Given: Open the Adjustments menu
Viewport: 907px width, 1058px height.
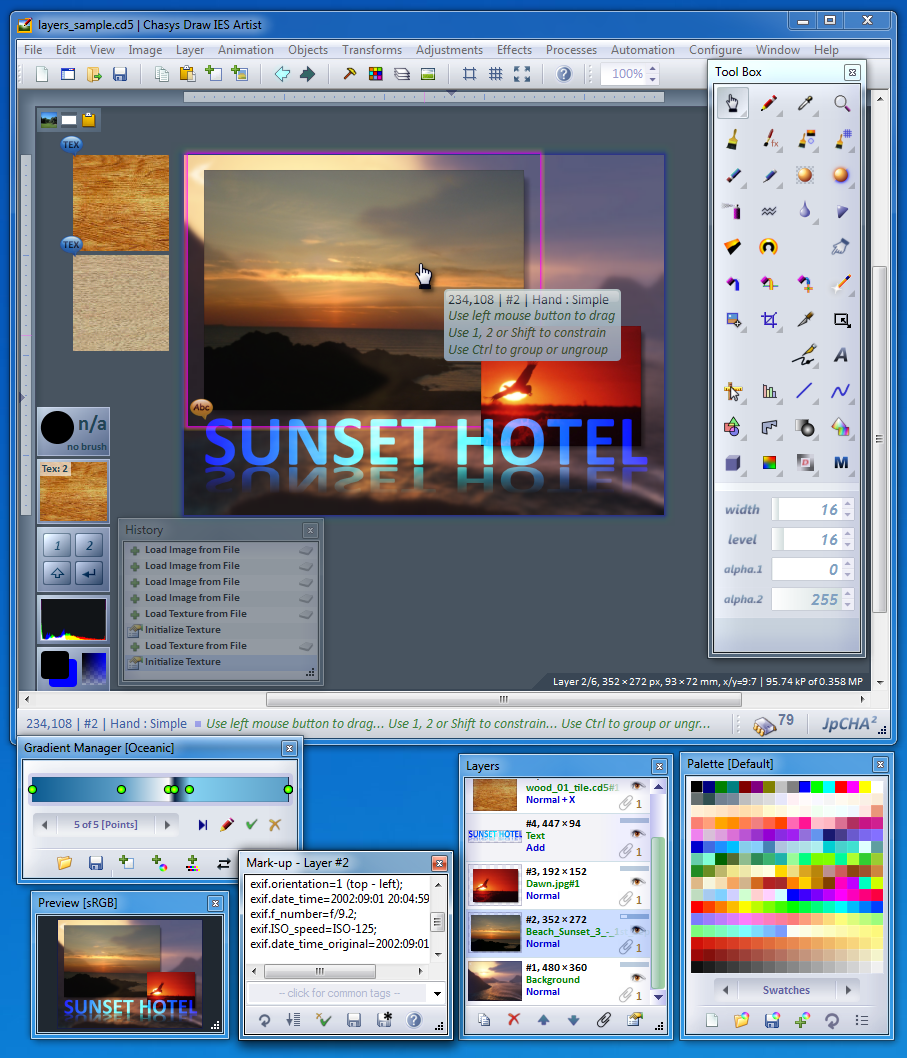Looking at the screenshot, I should pyautogui.click(x=449, y=50).
